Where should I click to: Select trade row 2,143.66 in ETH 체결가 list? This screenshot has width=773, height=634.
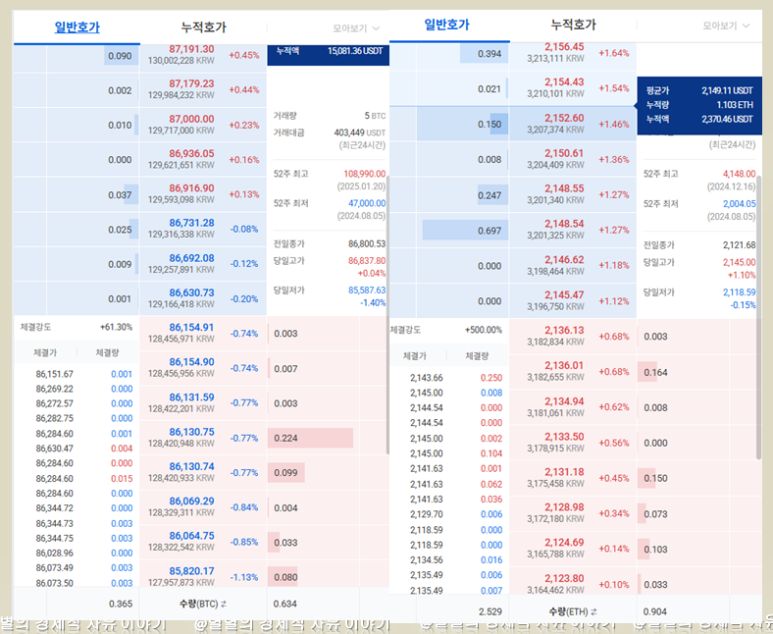point(449,378)
